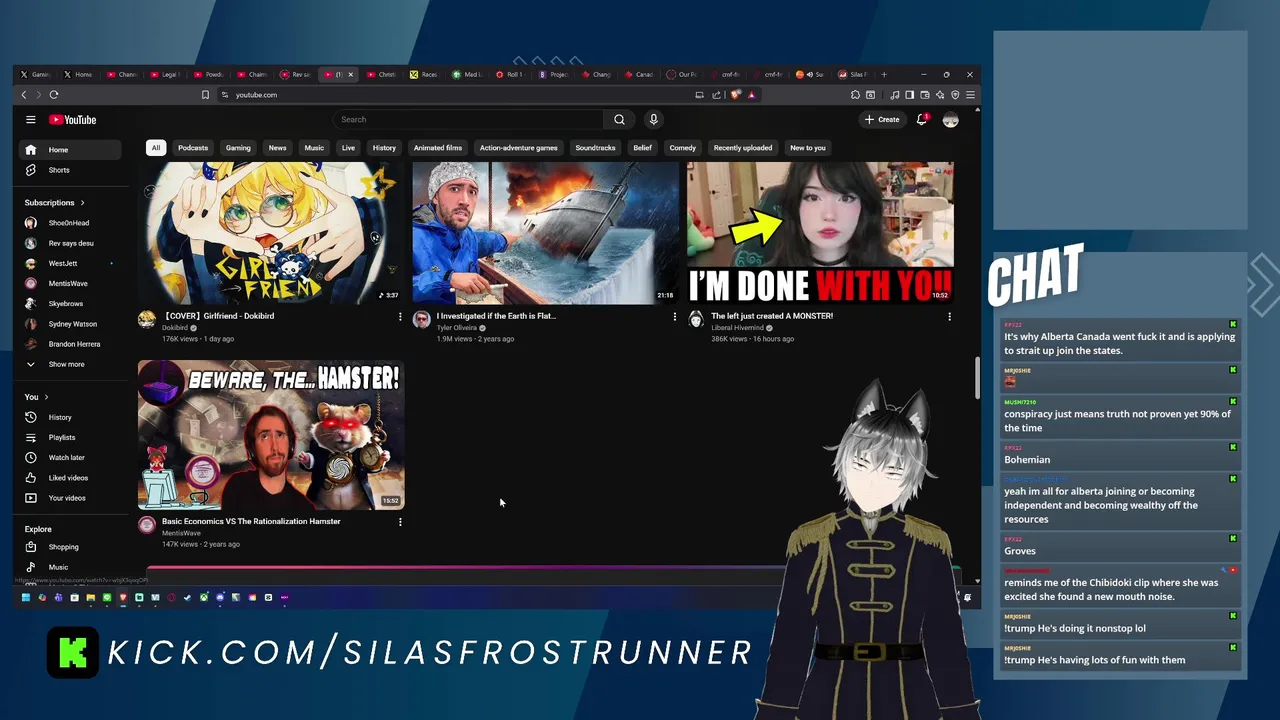The image size is (1280, 720).
Task: Open ShoeOnHead channel subscription
Action: 70,223
